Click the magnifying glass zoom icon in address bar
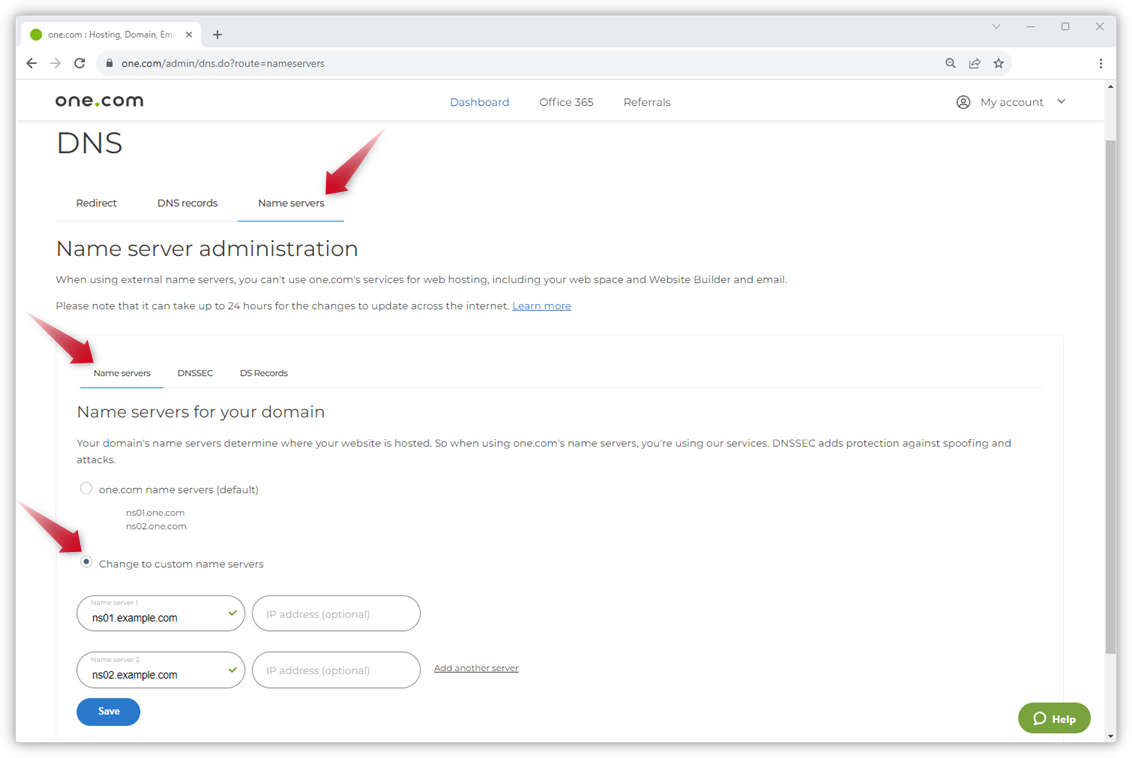 950,63
